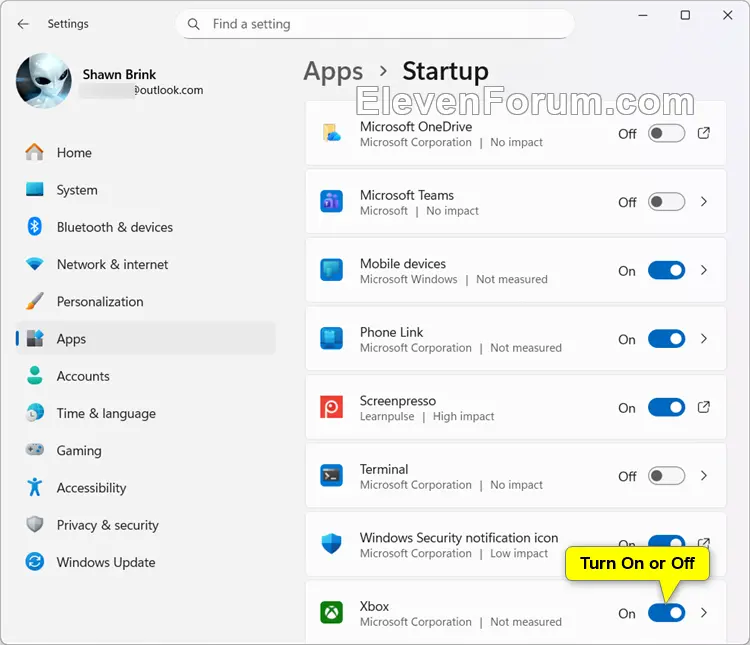Switch off Screenpresso startup toggle
The width and height of the screenshot is (750, 645).
pos(666,407)
